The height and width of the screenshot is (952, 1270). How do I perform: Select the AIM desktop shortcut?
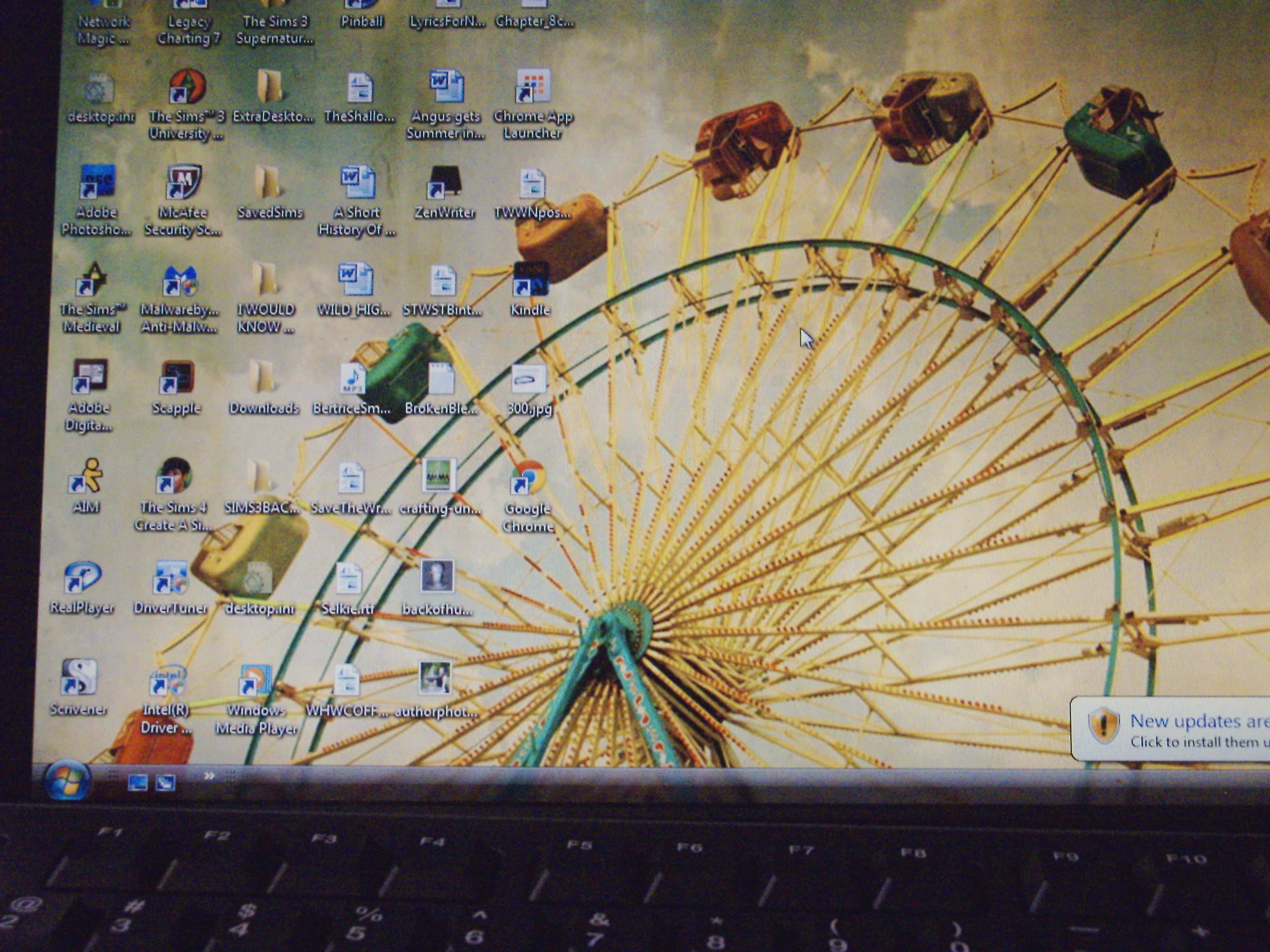[x=86, y=476]
